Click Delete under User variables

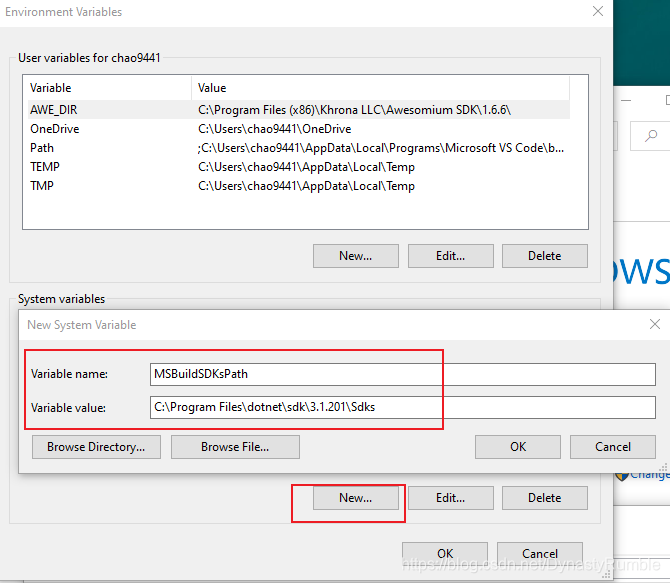coord(544,256)
